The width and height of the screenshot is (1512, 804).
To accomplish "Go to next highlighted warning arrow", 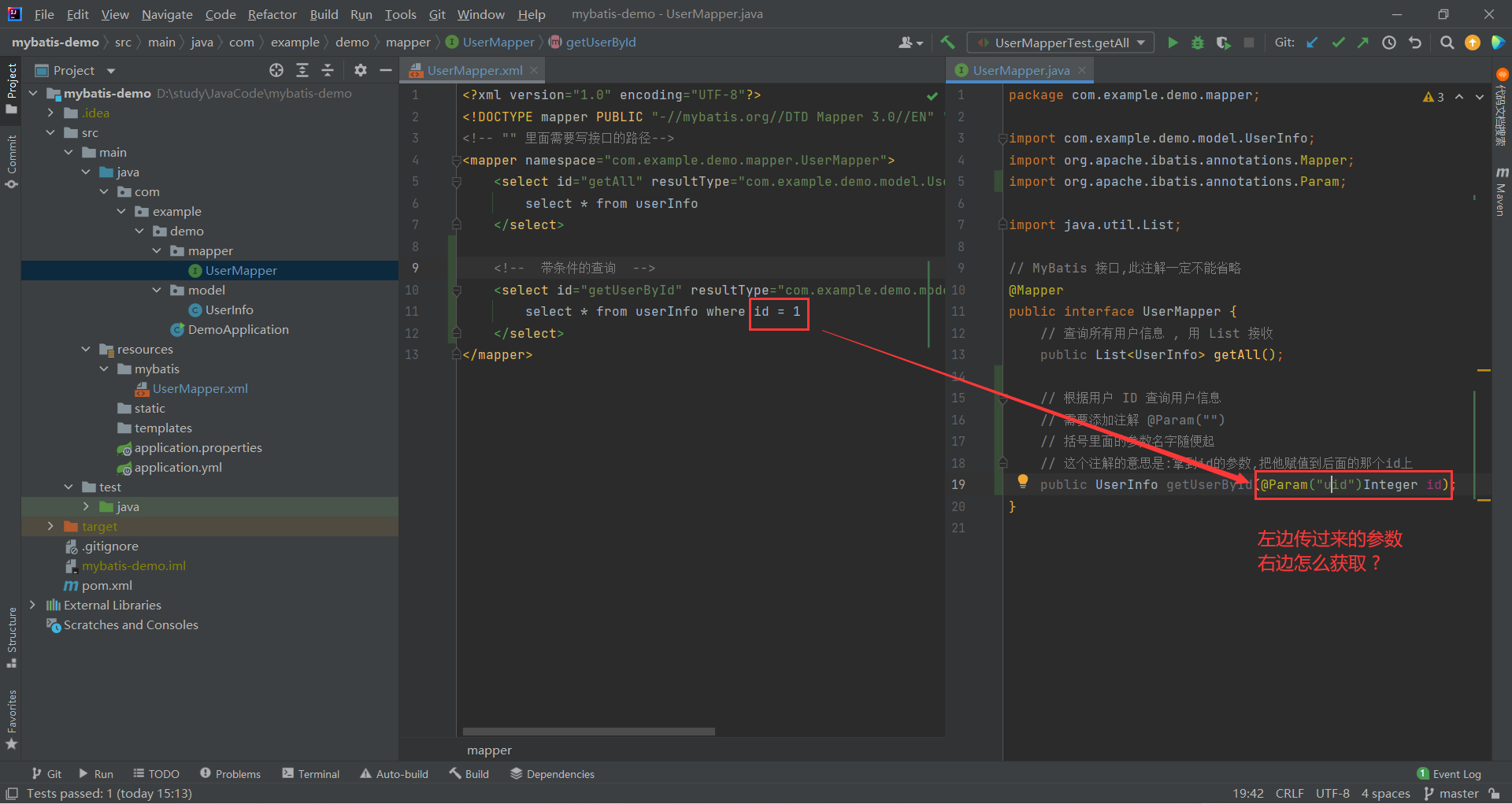I will (1480, 97).
